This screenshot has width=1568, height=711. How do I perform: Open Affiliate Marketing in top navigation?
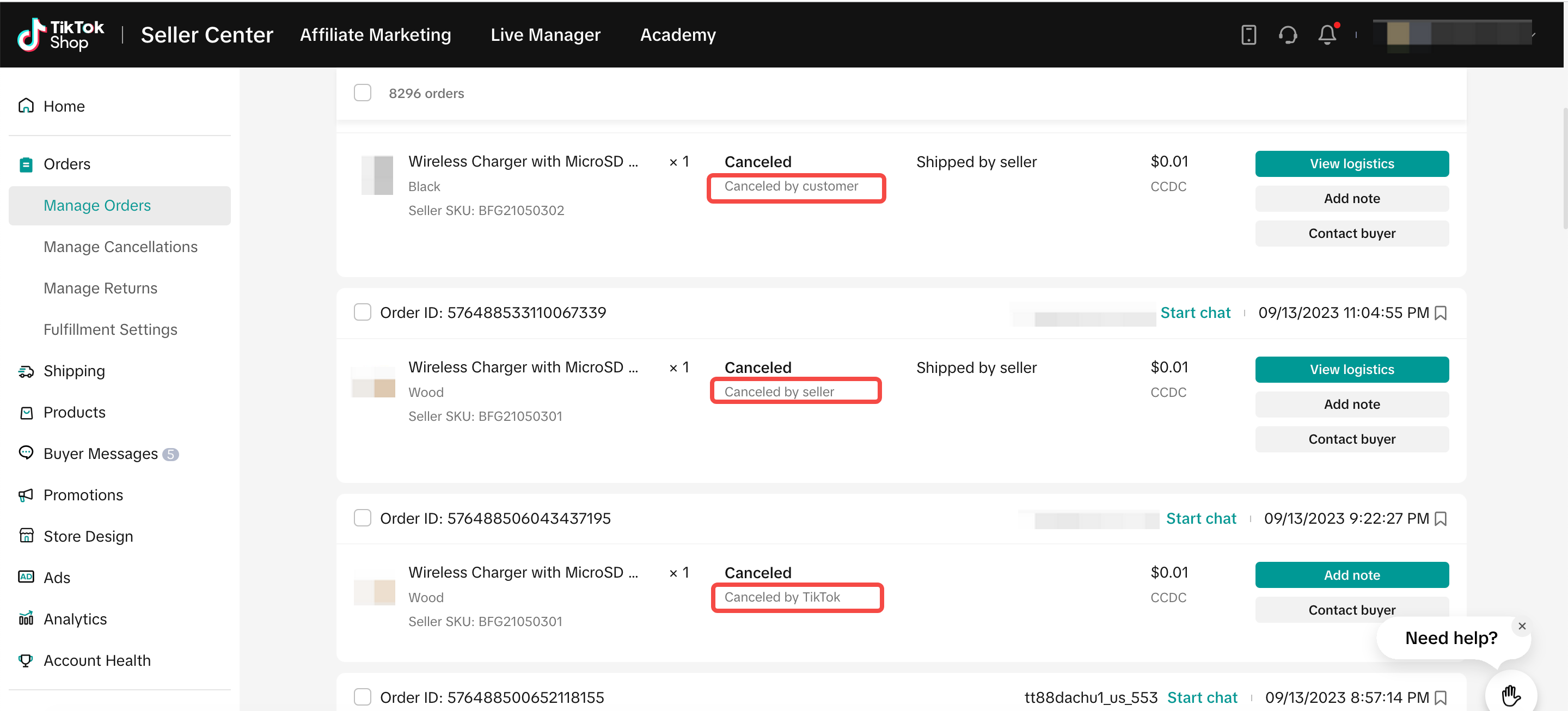(375, 35)
